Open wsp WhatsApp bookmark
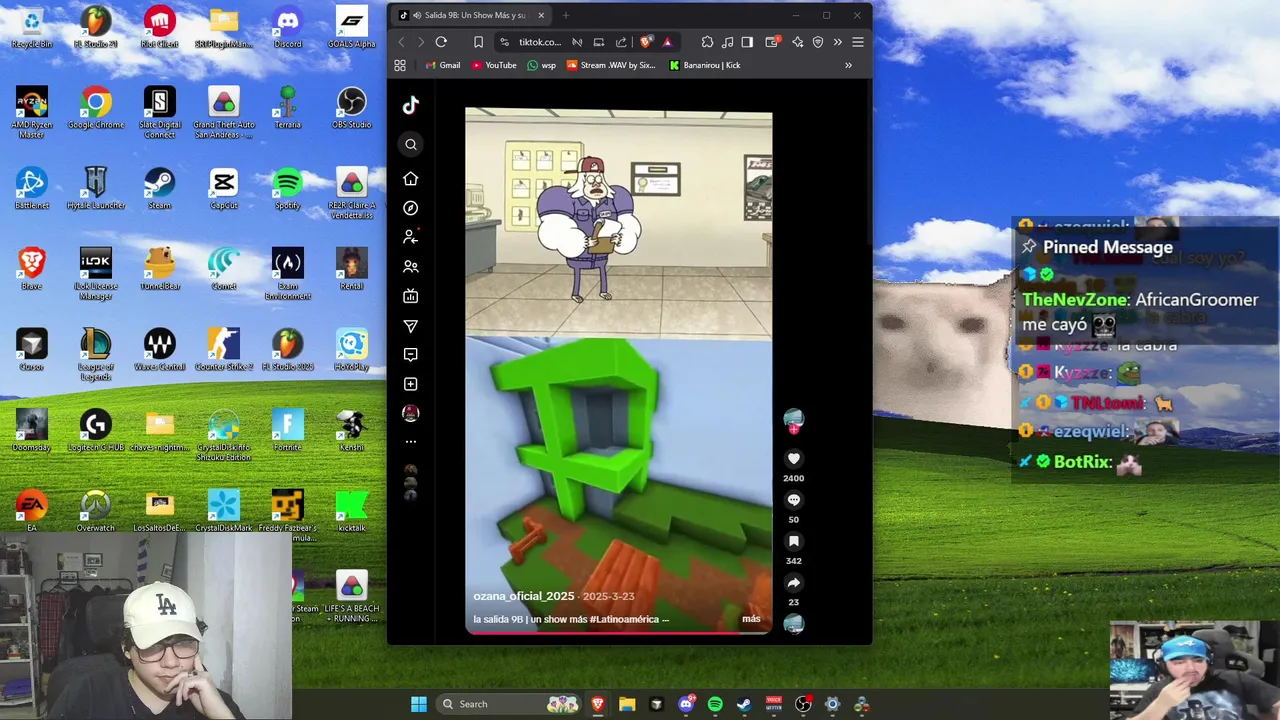Image resolution: width=1280 pixels, height=720 pixels. point(541,65)
